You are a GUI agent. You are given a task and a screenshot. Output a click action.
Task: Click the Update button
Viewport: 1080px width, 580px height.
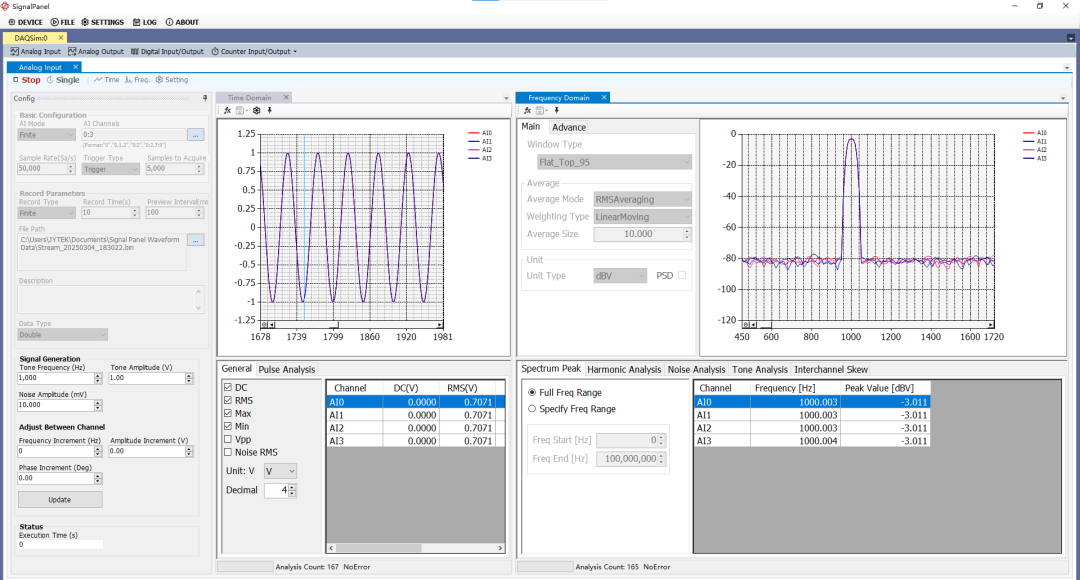click(x=60, y=499)
